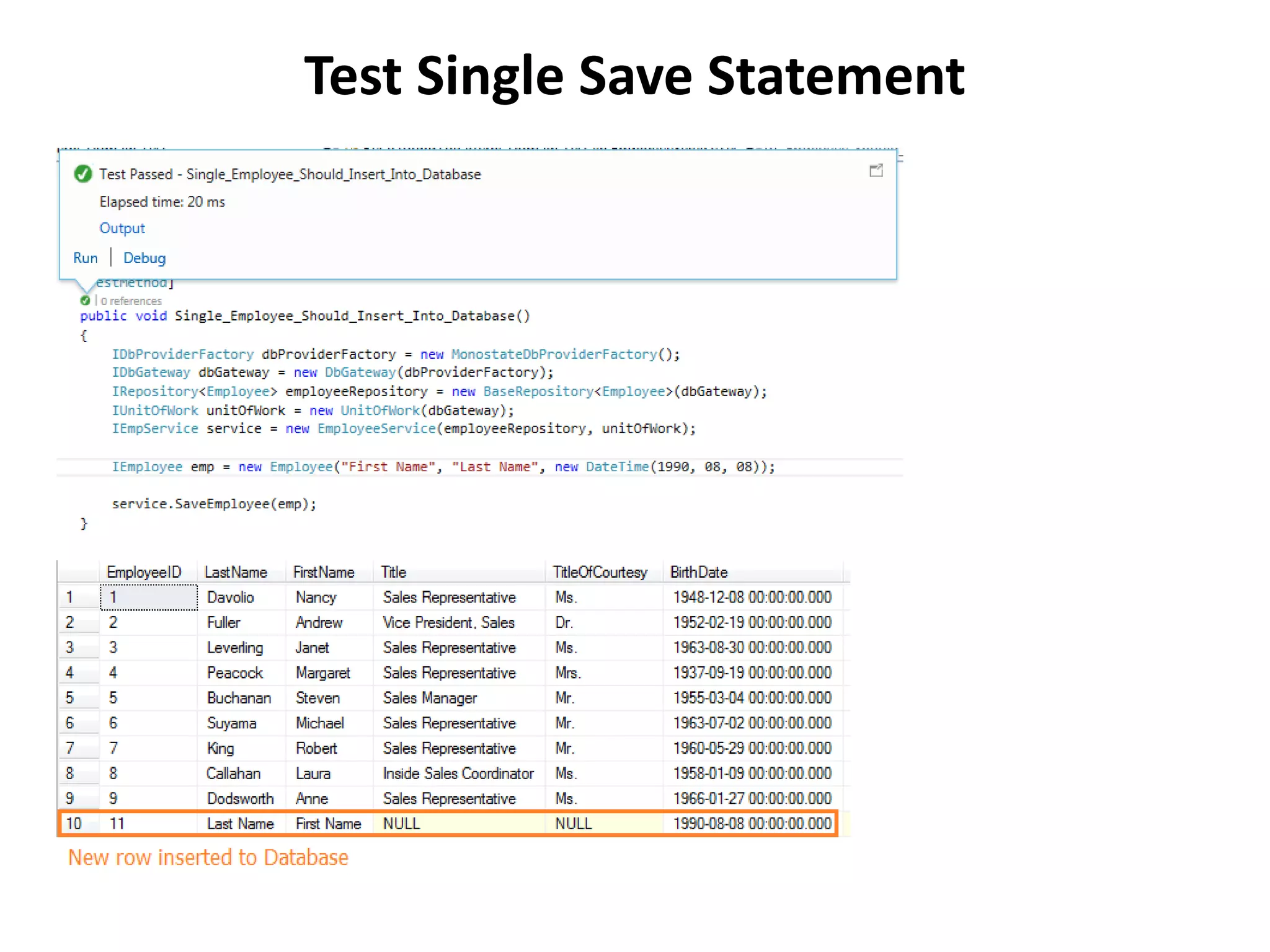
Task: Select the birth date 1952-02-19 cell
Action: 752,622
